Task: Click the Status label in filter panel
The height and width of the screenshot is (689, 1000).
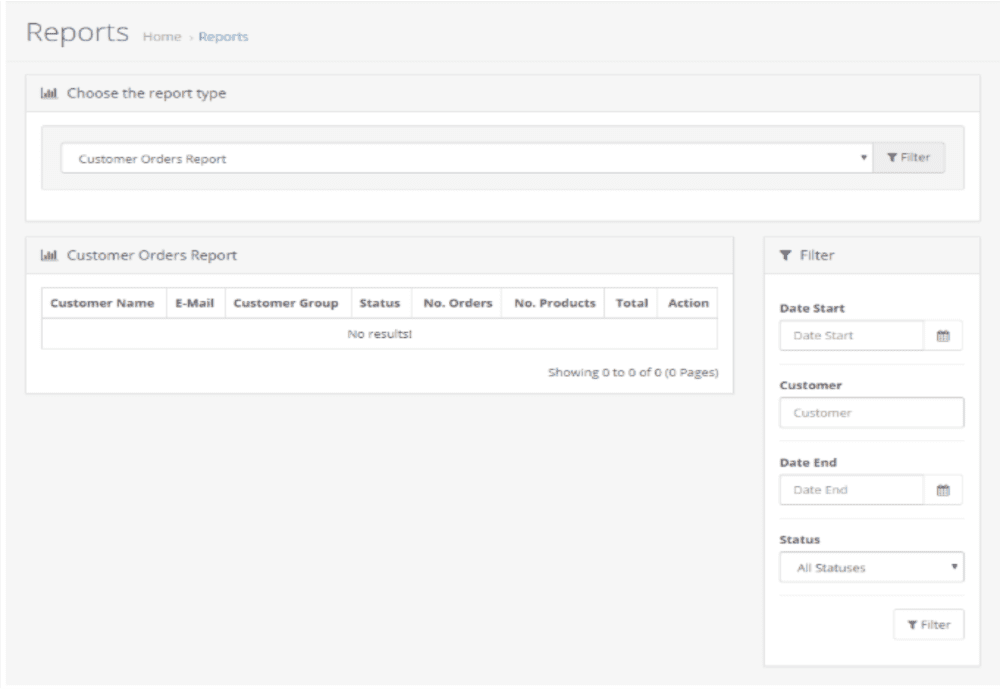Action: pyautogui.click(x=800, y=540)
